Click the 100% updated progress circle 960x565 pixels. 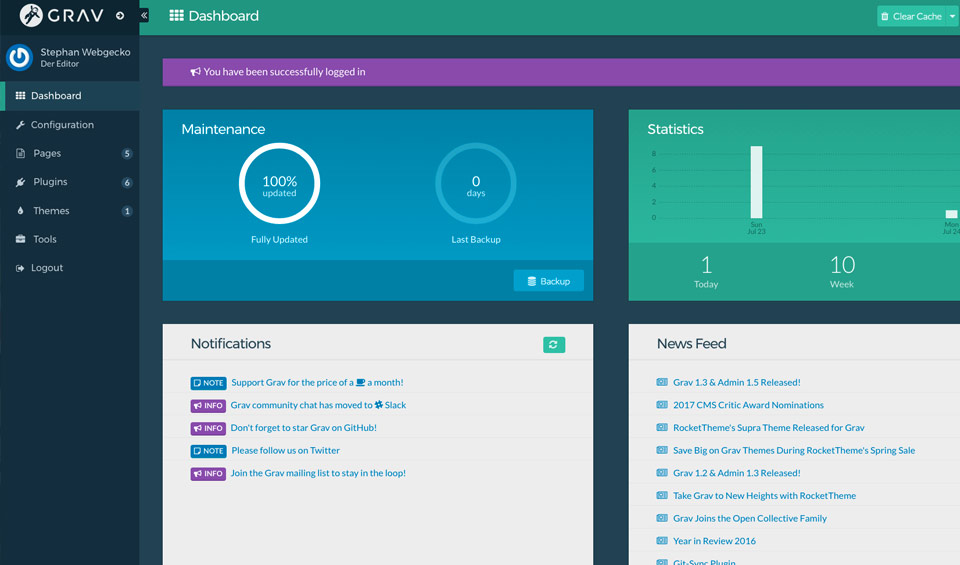click(x=279, y=183)
